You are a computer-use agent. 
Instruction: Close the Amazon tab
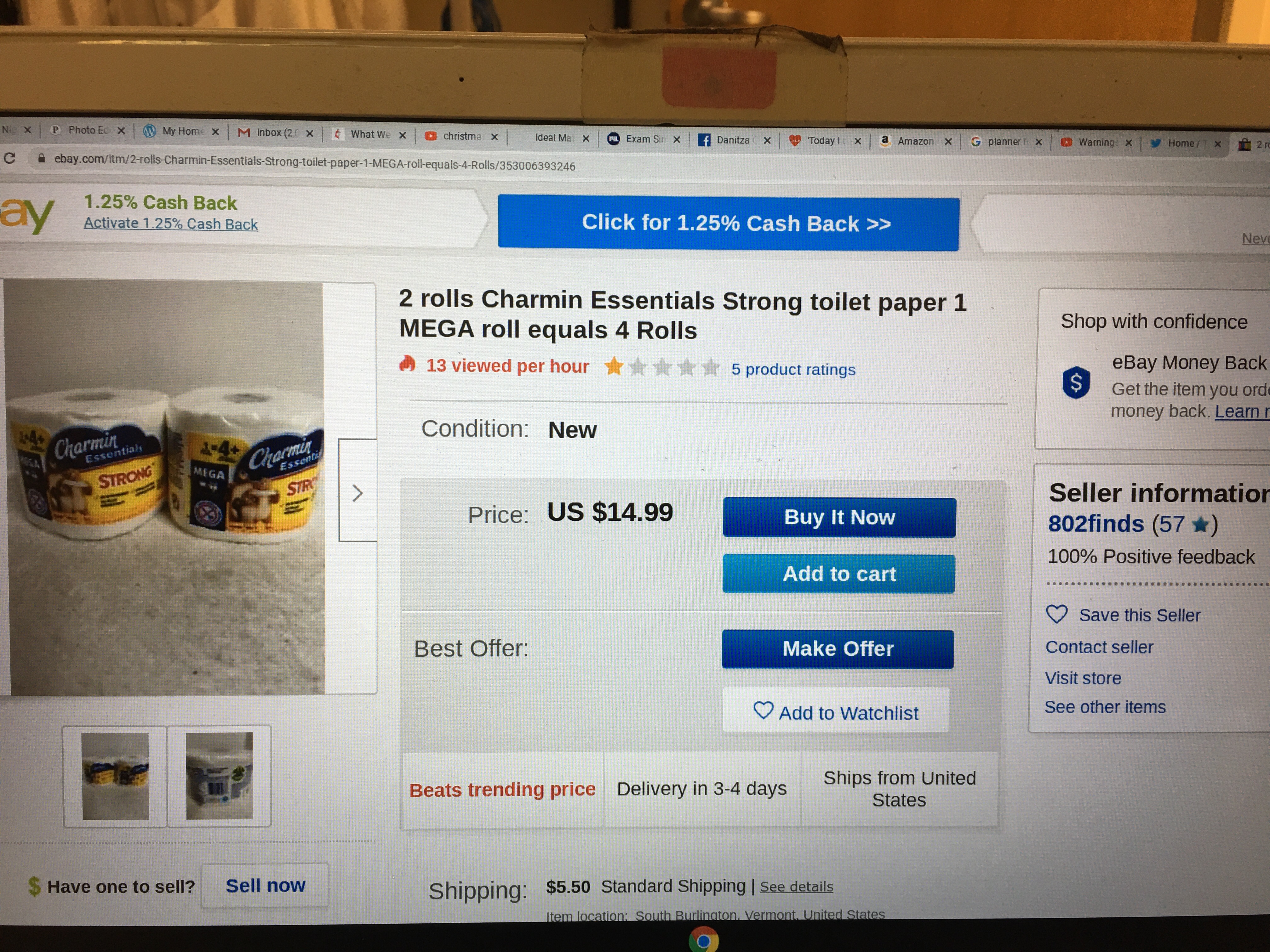(x=948, y=142)
